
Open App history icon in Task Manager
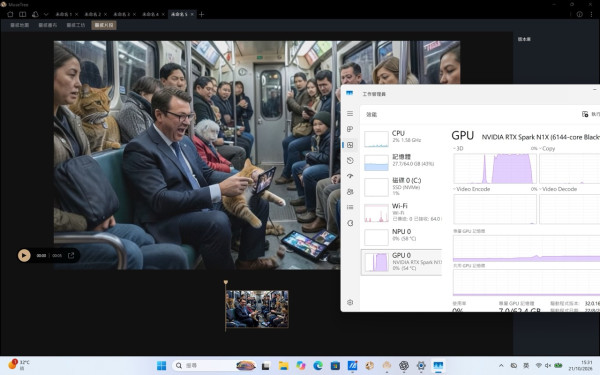click(350, 161)
